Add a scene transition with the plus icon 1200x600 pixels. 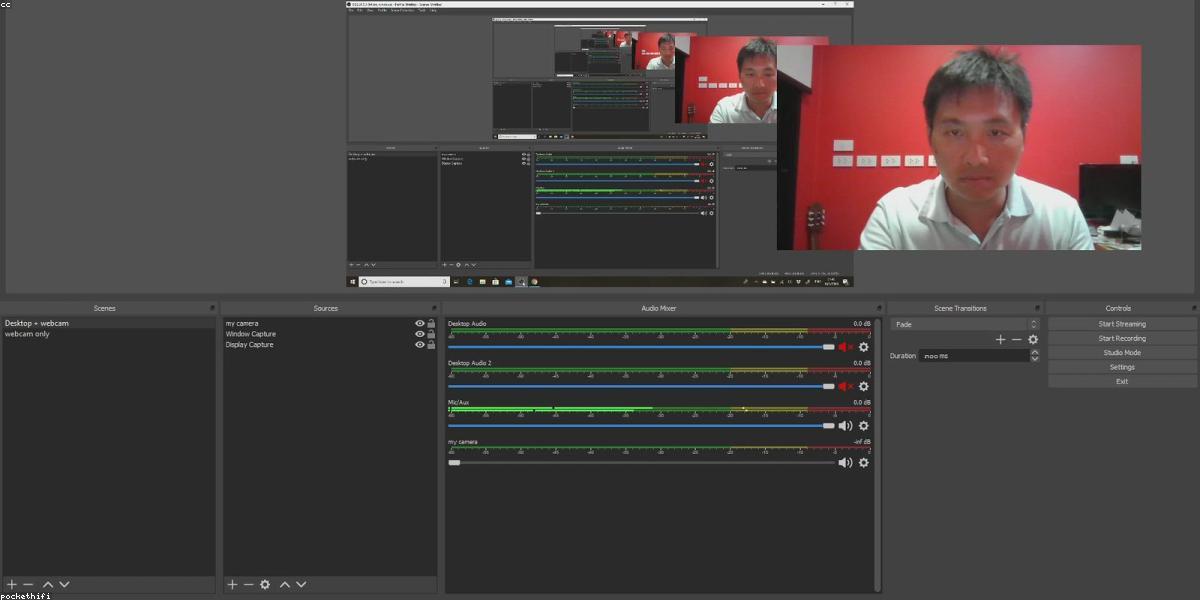pyautogui.click(x=1000, y=340)
